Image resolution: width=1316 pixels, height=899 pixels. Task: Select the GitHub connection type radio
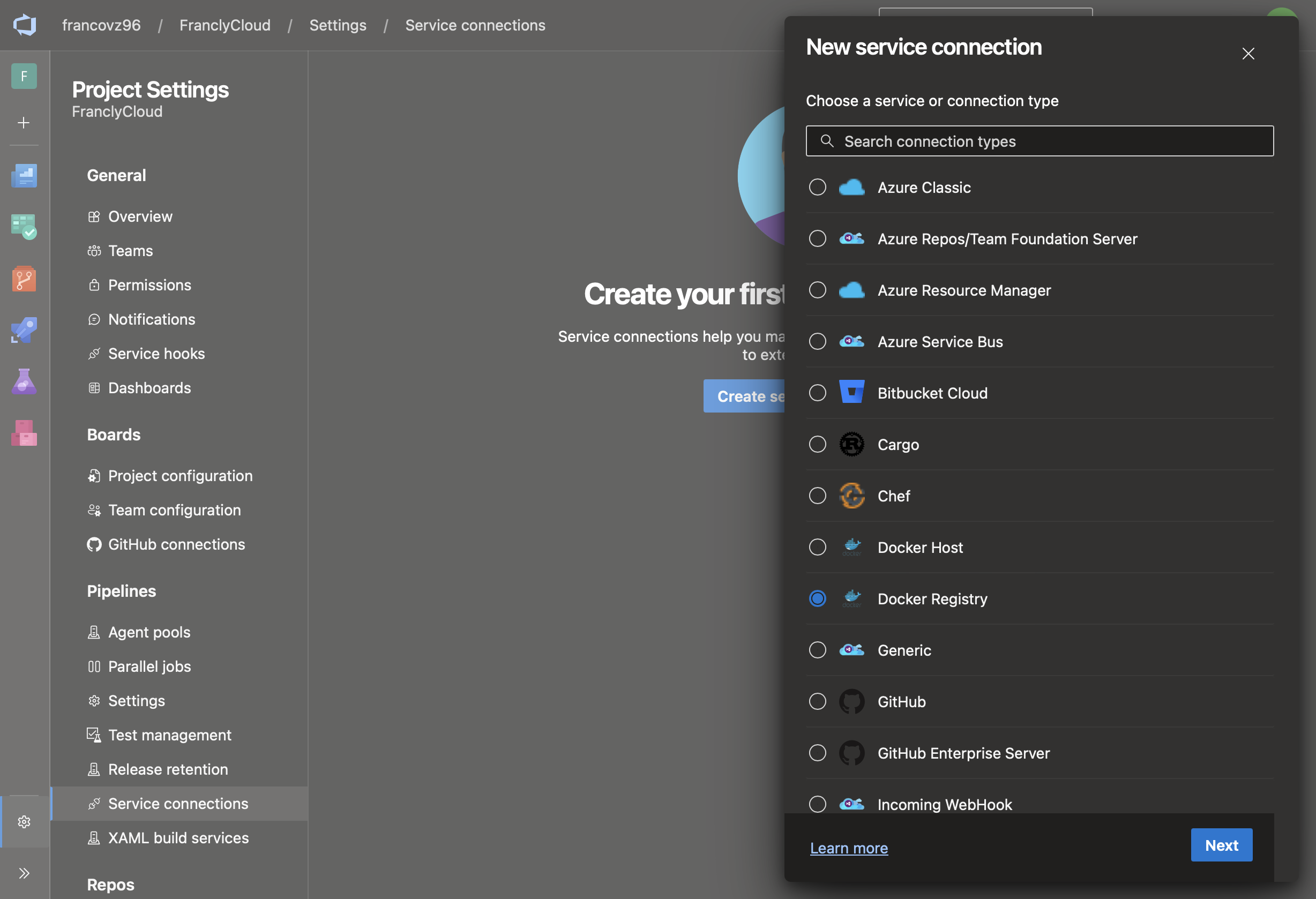tap(817, 701)
